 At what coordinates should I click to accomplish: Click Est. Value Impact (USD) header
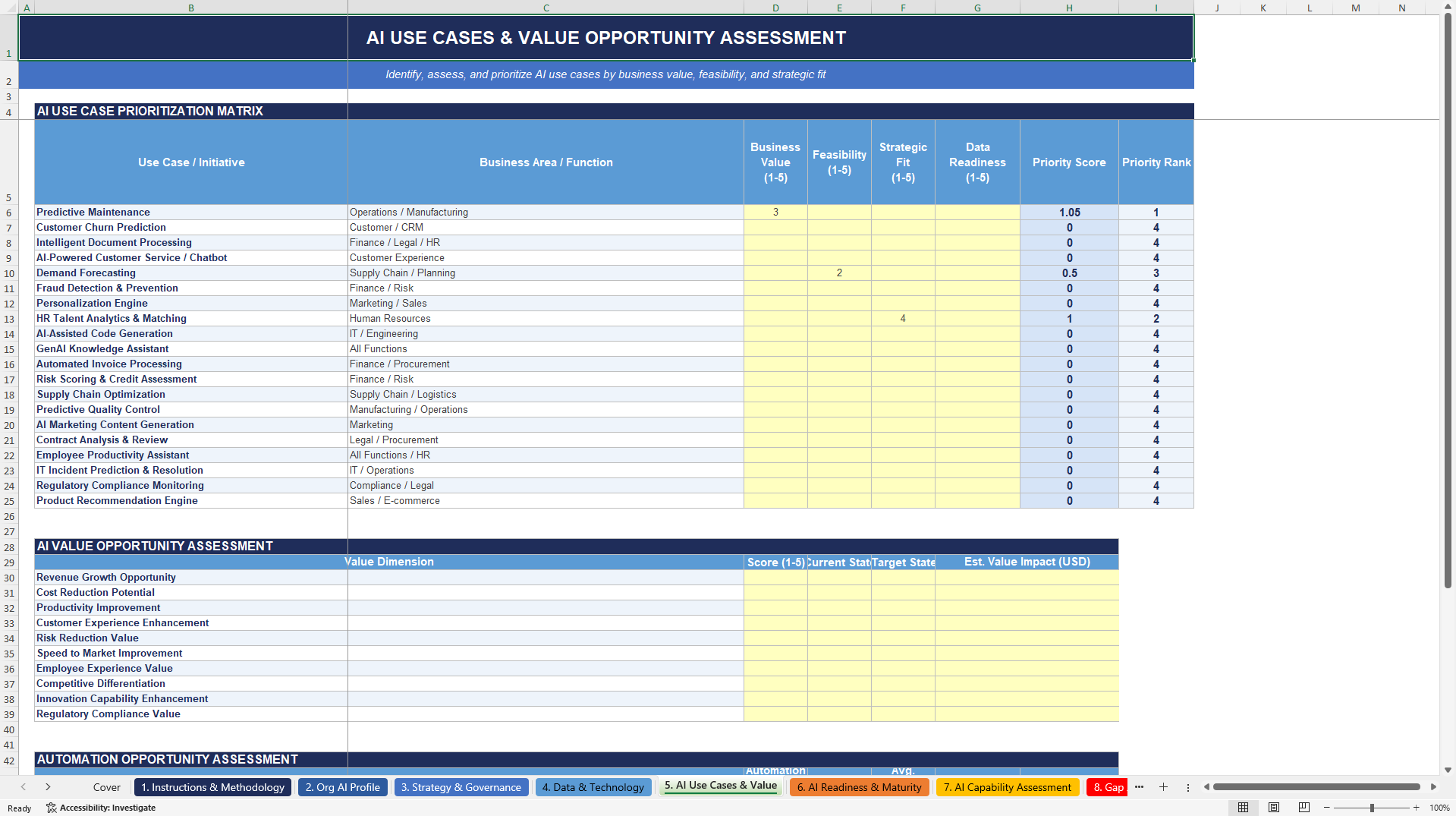click(x=1027, y=562)
